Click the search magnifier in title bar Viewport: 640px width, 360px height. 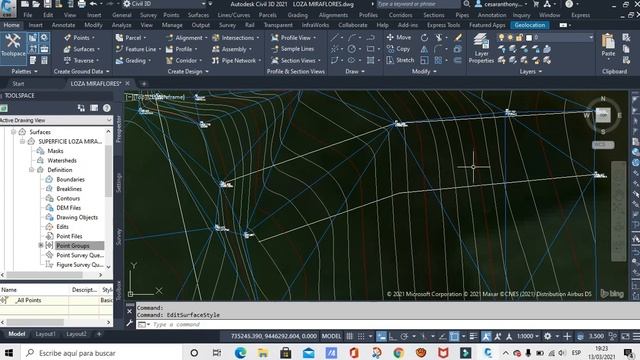[x=467, y=4]
